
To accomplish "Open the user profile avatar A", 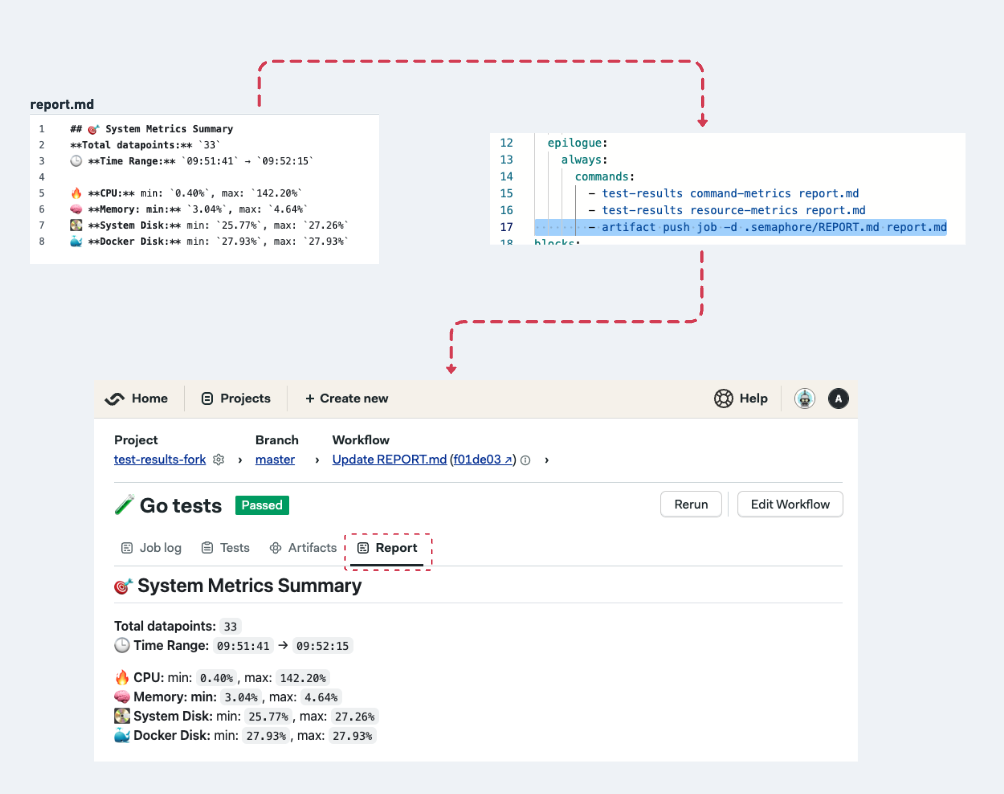I will click(838, 398).
